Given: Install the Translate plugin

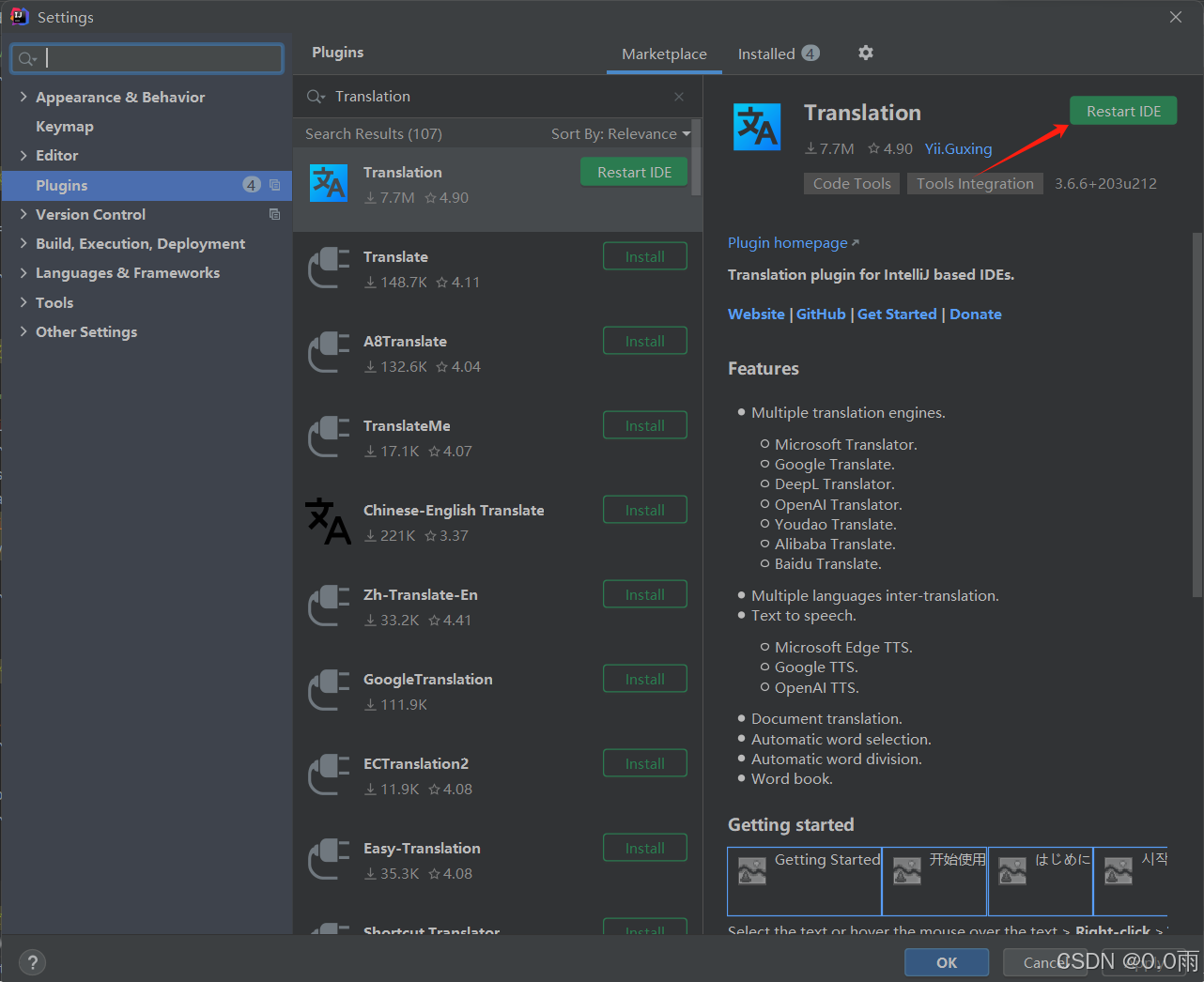Looking at the screenshot, I should coord(644,256).
